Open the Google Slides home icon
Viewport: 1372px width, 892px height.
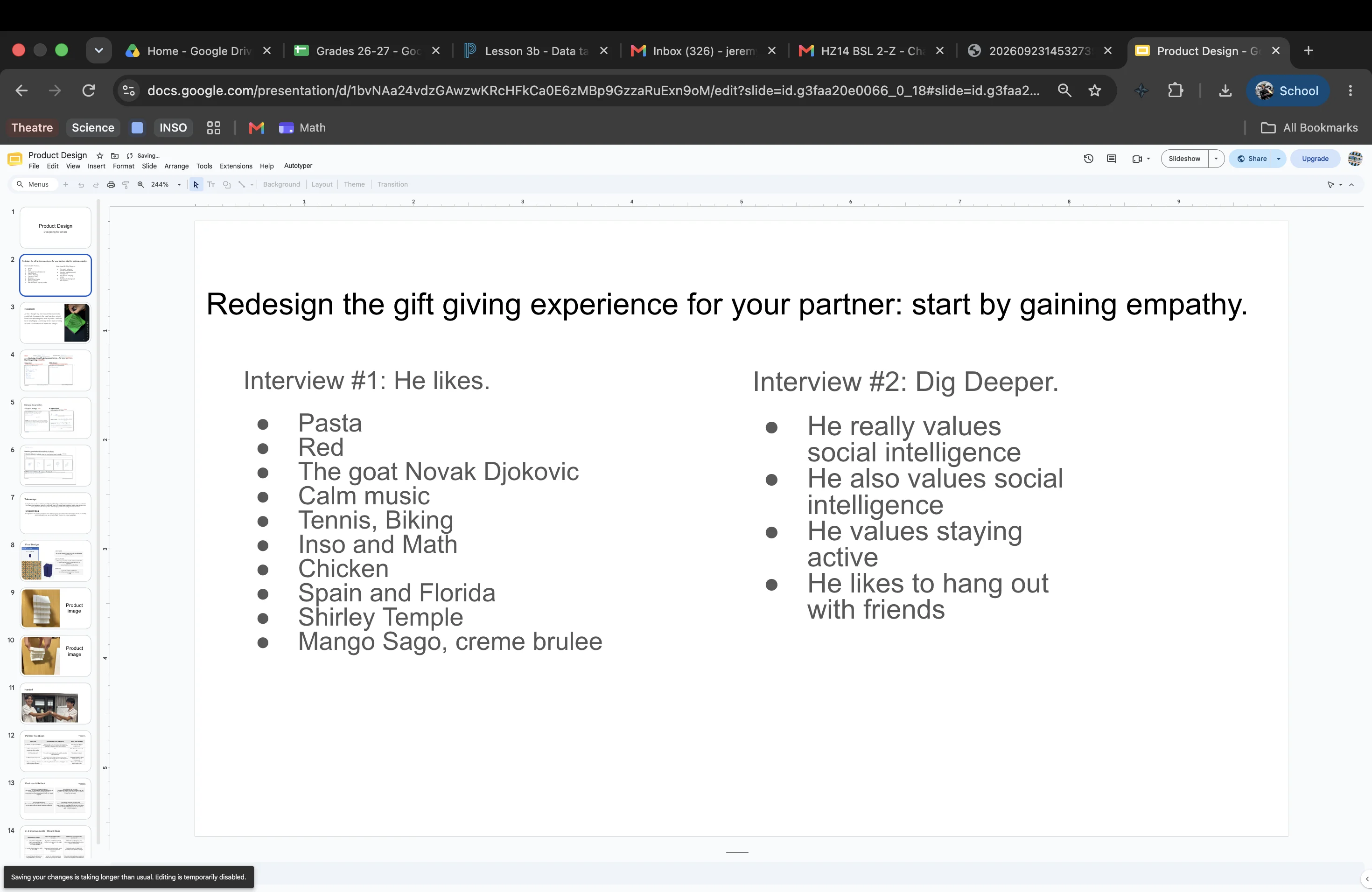[x=15, y=159]
